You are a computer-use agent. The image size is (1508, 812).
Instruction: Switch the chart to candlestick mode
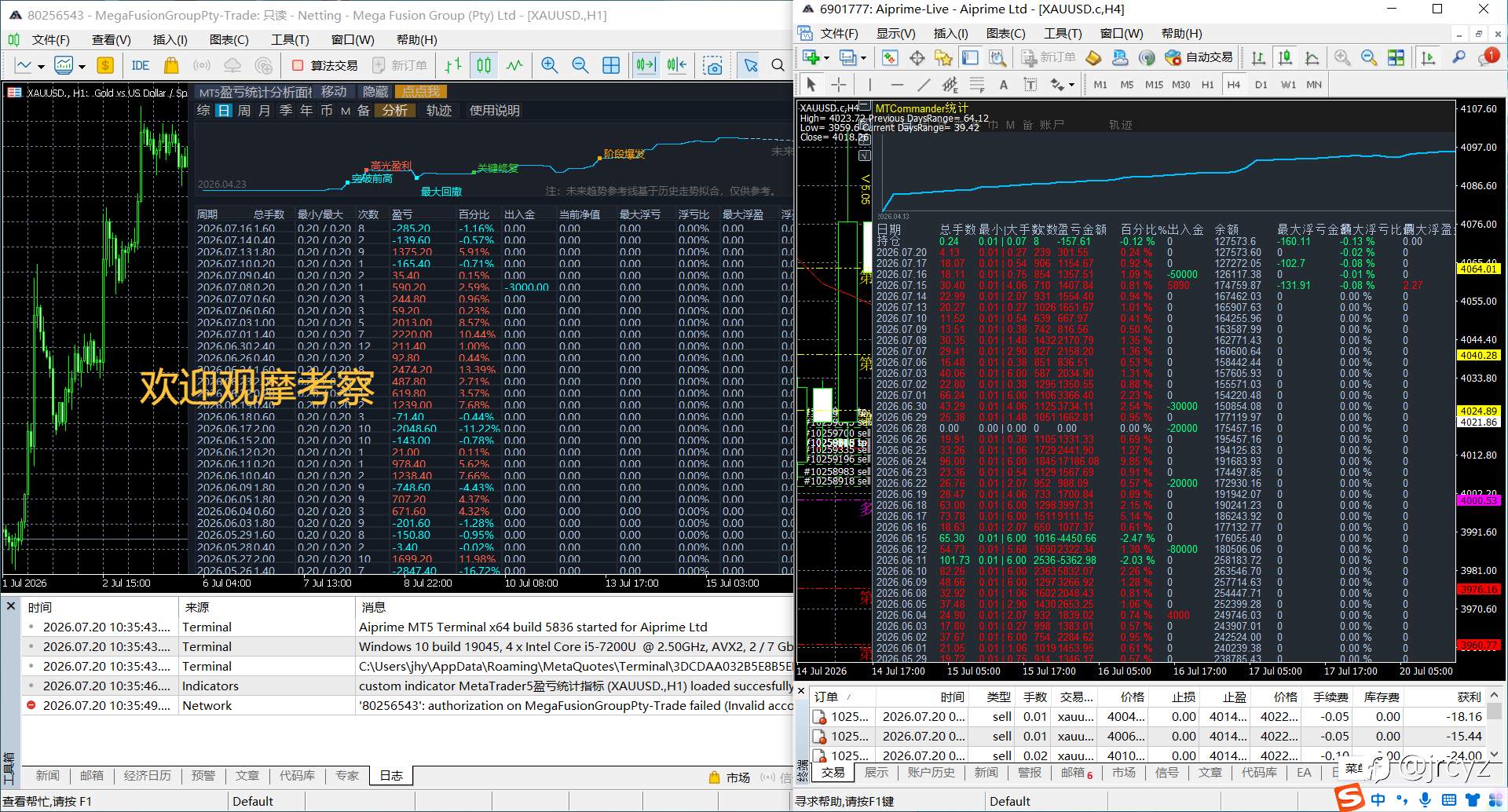(484, 65)
